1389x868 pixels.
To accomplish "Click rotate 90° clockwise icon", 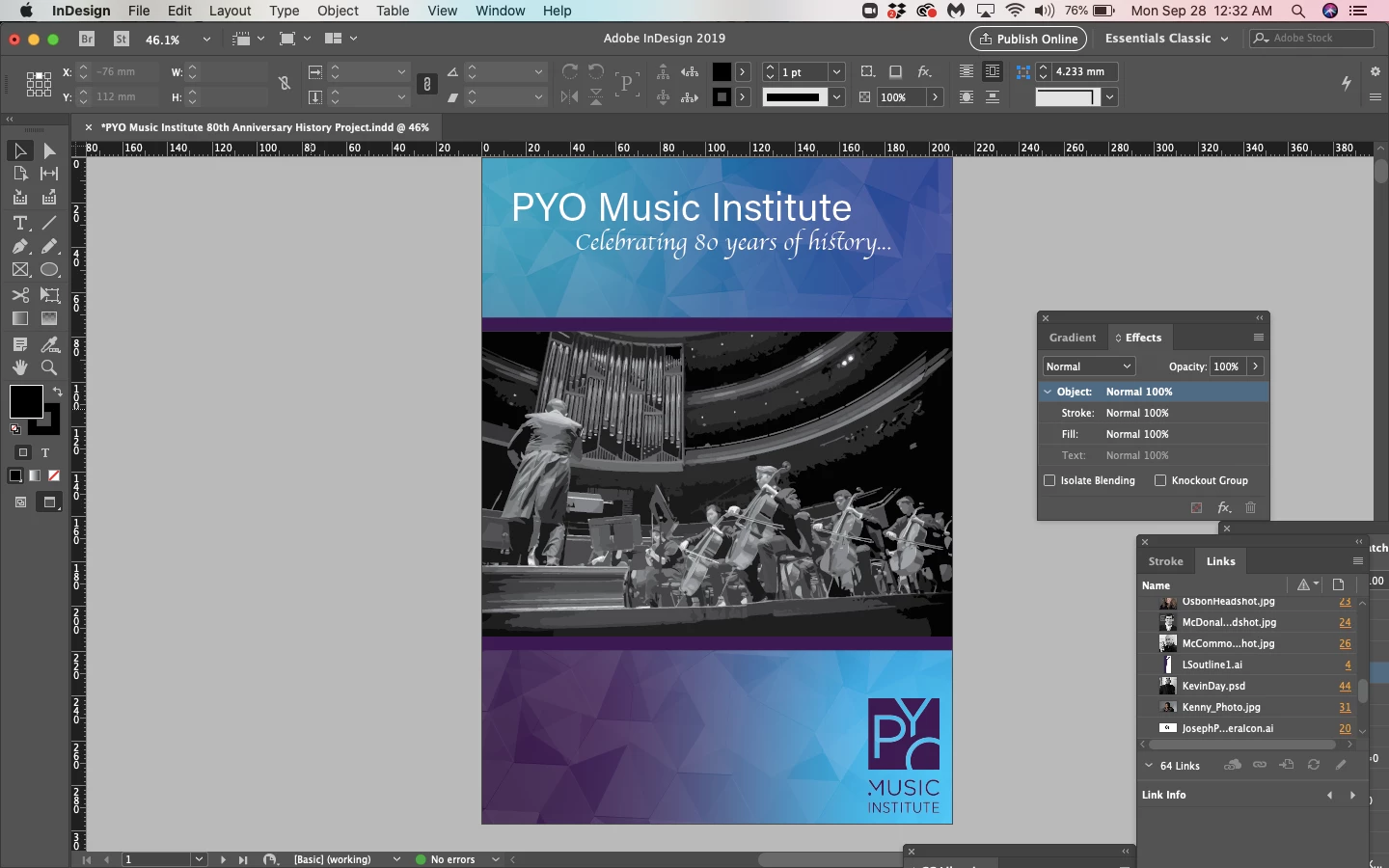I will (570, 71).
